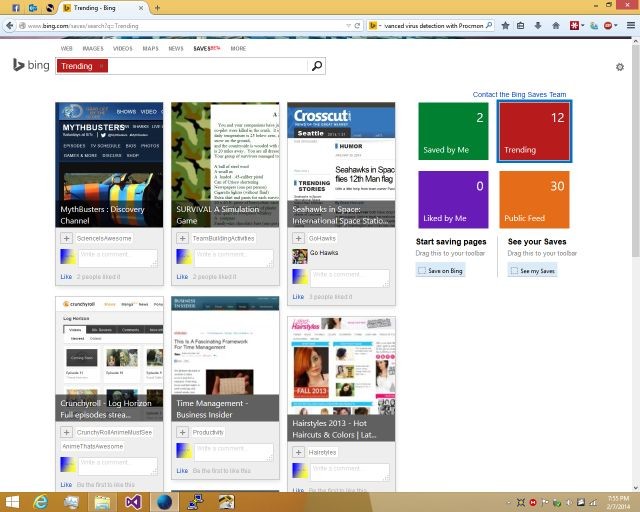Click the taskbar clock showing 7:55 PM
Viewport: 640px width, 512px height.
click(618, 502)
